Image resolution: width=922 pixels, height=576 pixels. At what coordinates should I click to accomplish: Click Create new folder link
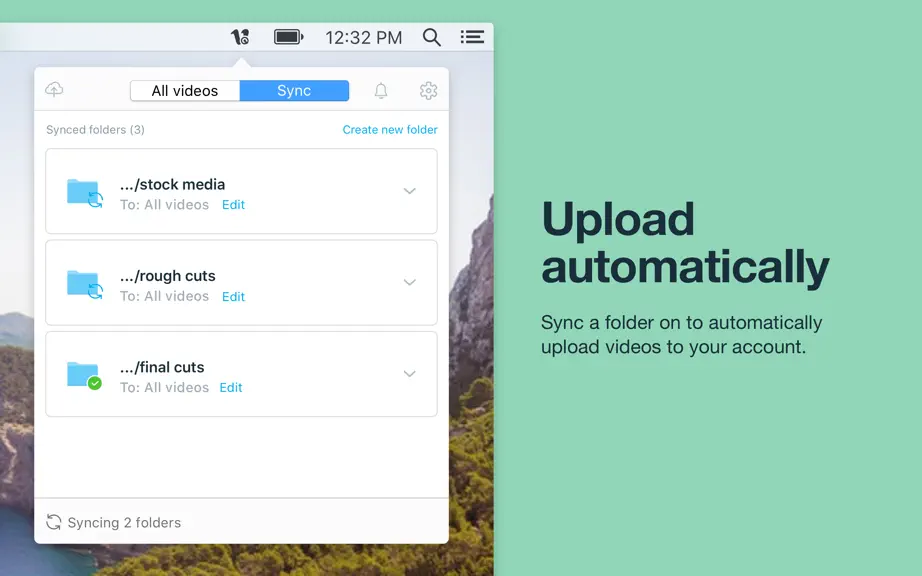point(390,129)
